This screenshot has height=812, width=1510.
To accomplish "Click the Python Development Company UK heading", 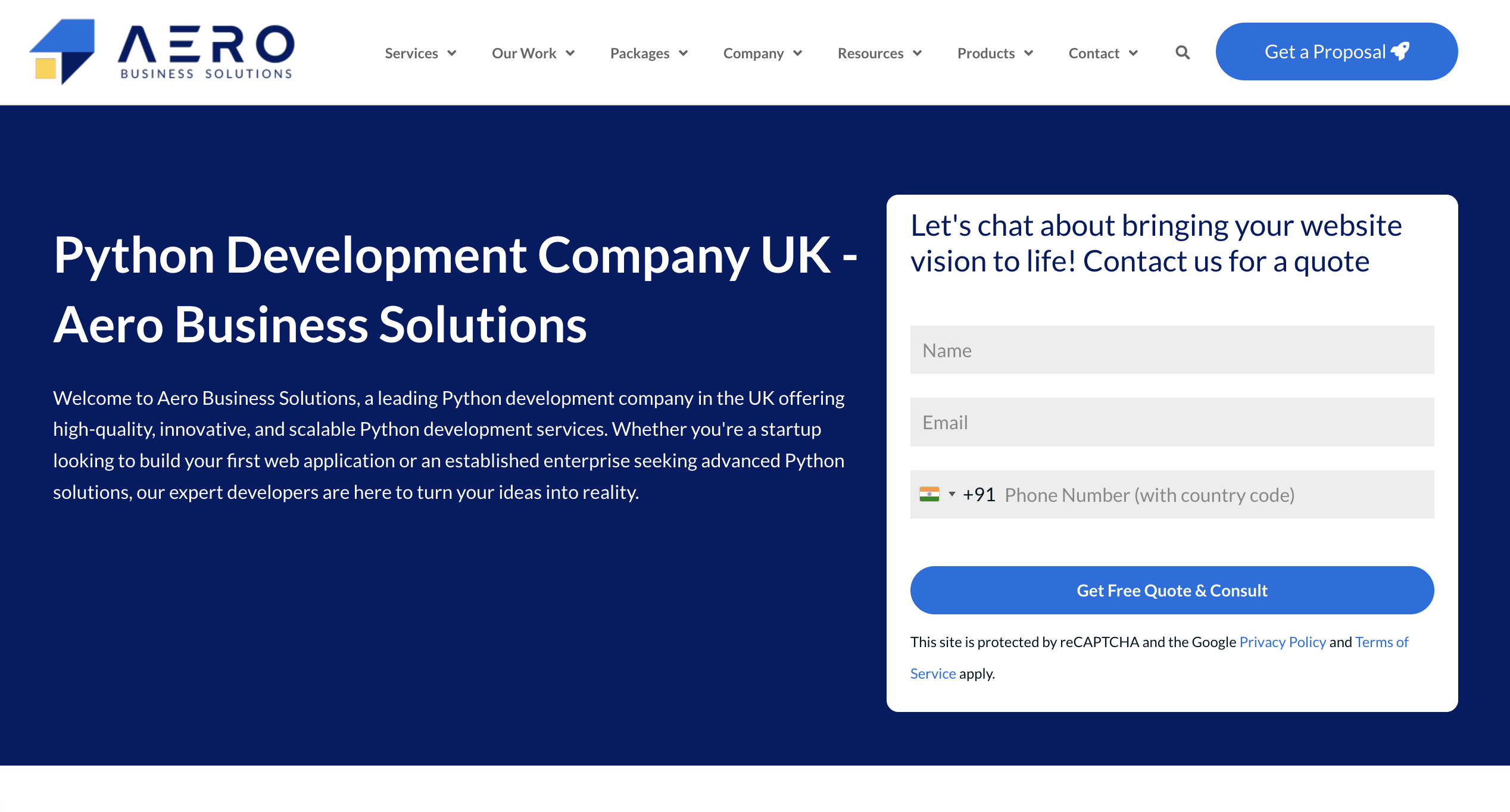I will (456, 289).
